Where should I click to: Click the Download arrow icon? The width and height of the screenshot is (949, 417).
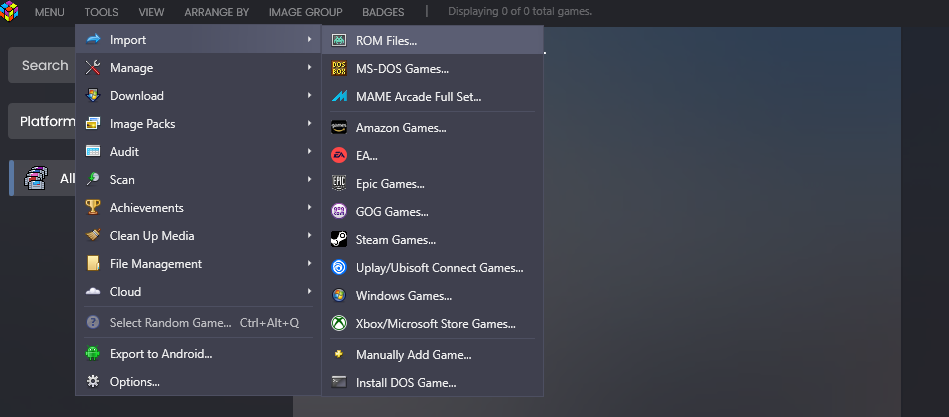tap(93, 96)
